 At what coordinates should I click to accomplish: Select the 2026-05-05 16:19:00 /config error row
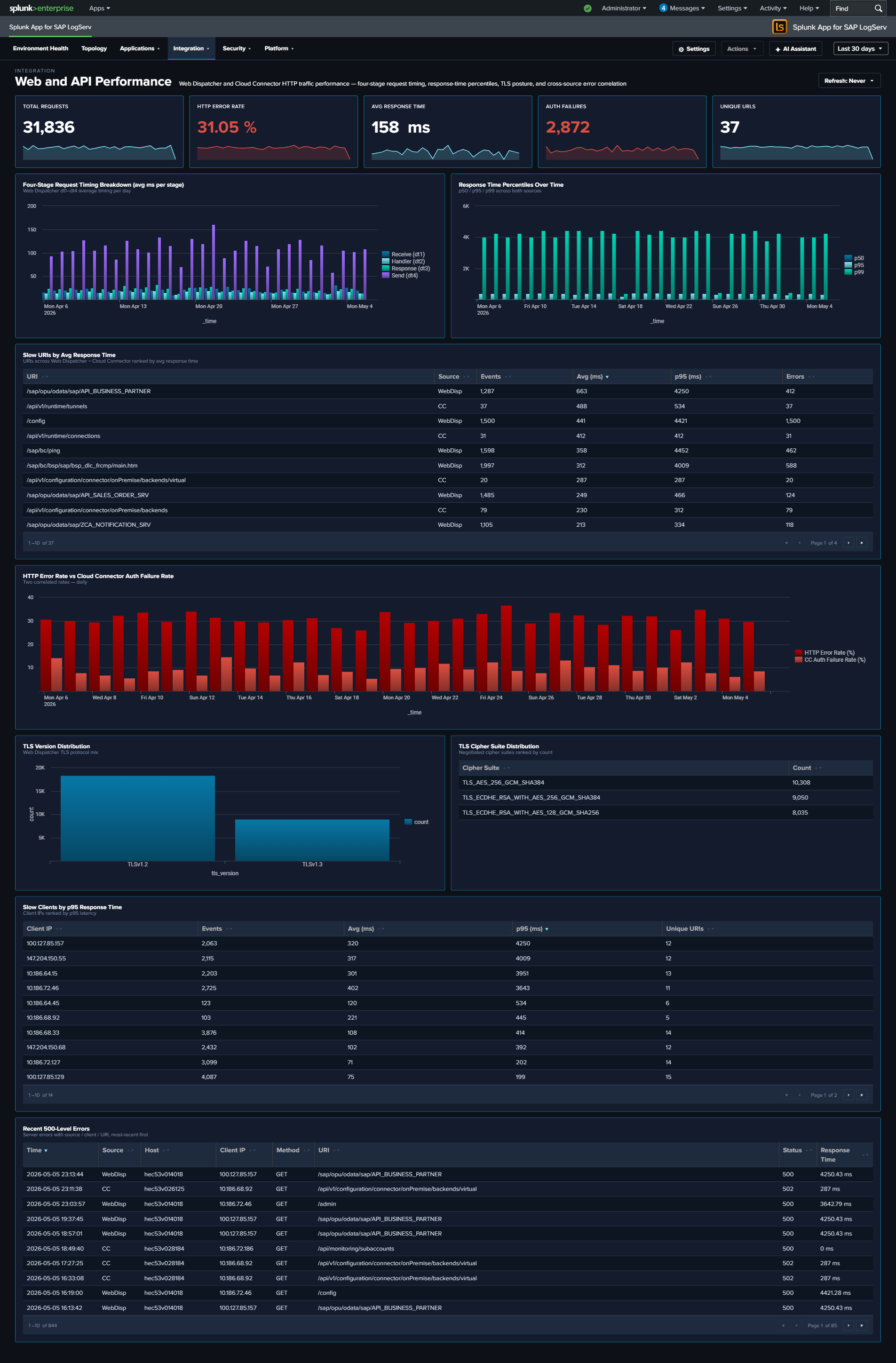coord(448,1292)
